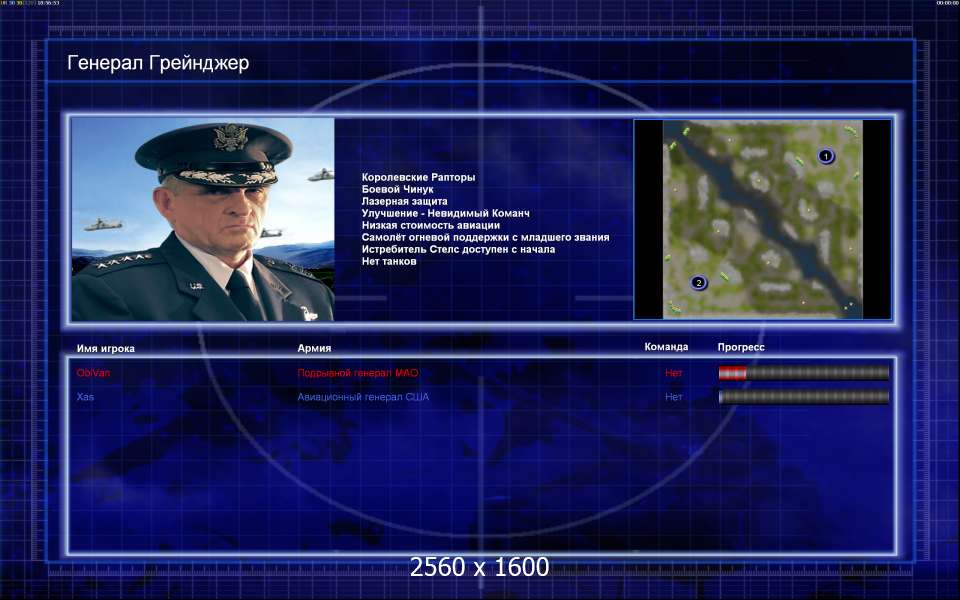Click the 'Нет танков' line
This screenshot has height=600, width=960.
[389, 261]
